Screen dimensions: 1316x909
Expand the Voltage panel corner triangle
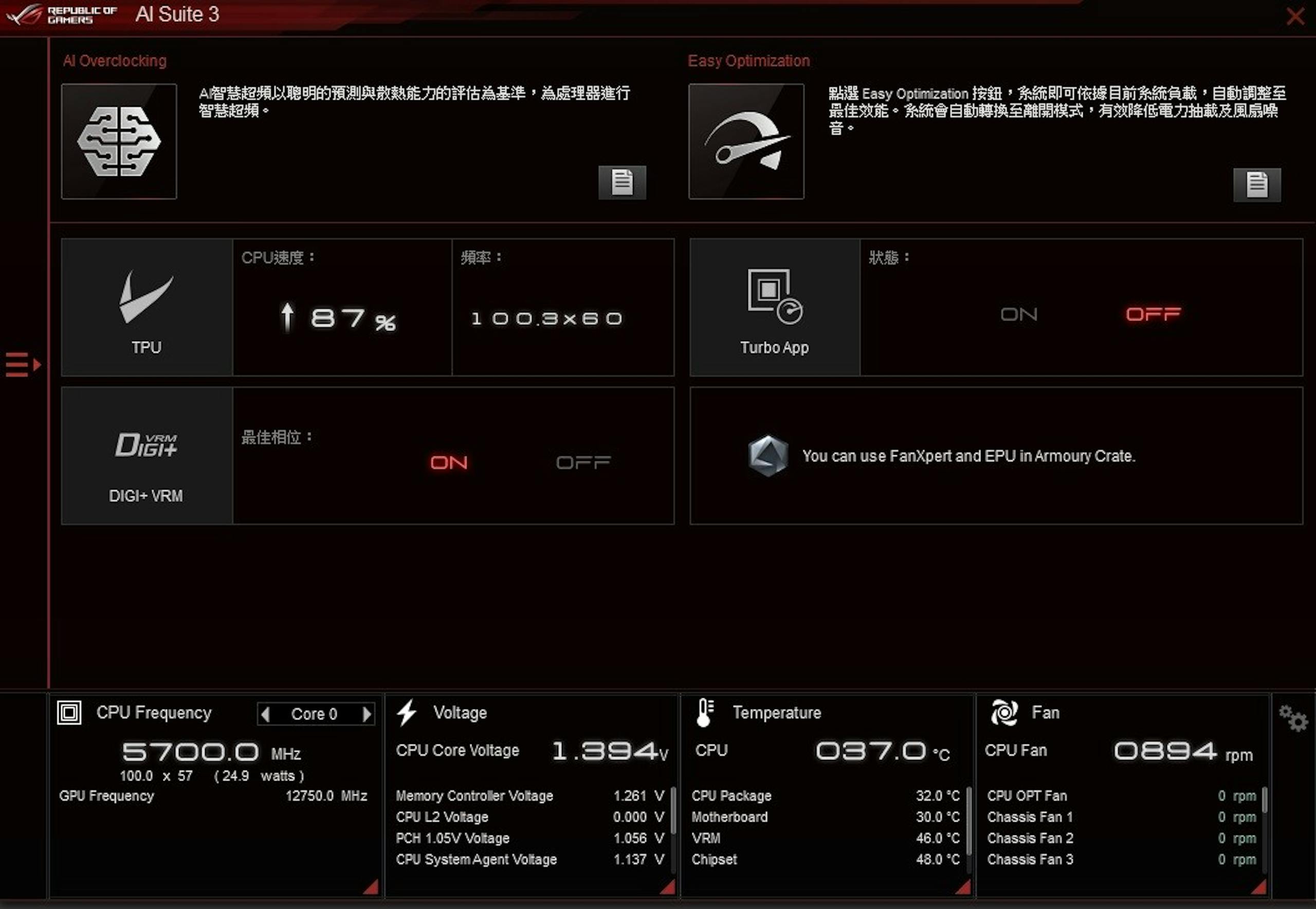pos(668,887)
